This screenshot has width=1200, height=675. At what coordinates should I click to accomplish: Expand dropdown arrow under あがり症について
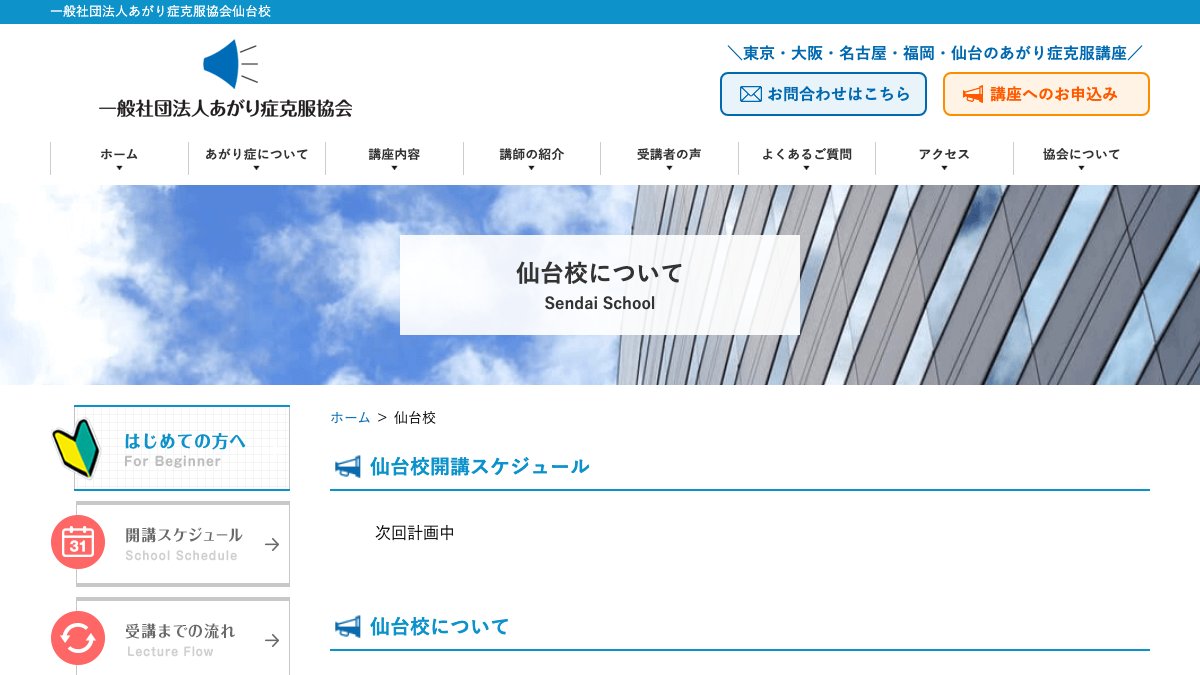[257, 168]
